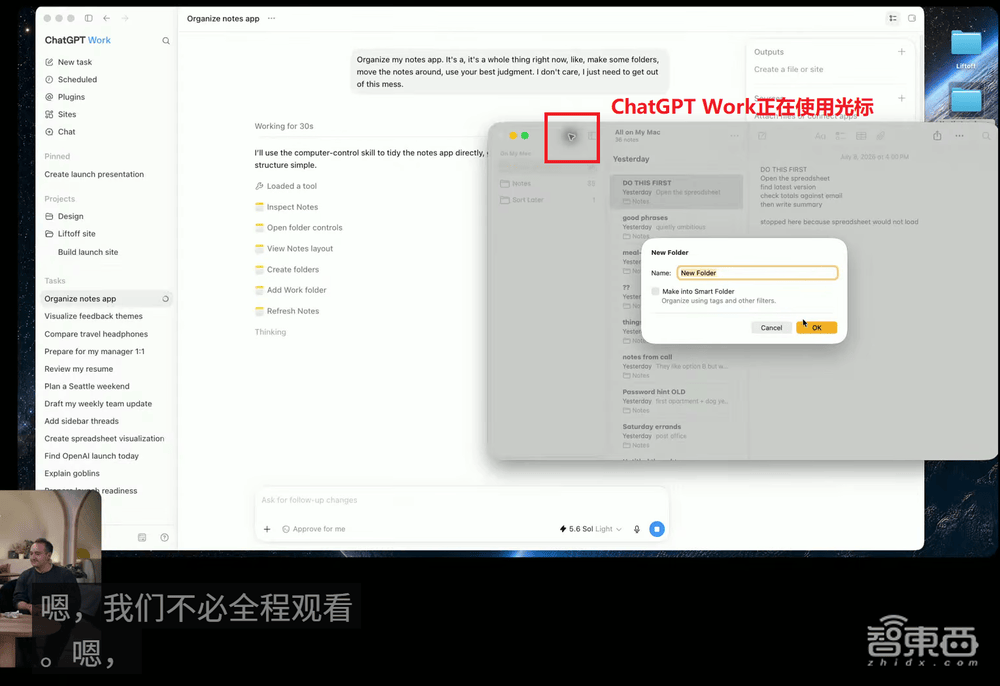Open the Plan a Seattle weekend task
The image size is (1000, 686).
[87, 386]
